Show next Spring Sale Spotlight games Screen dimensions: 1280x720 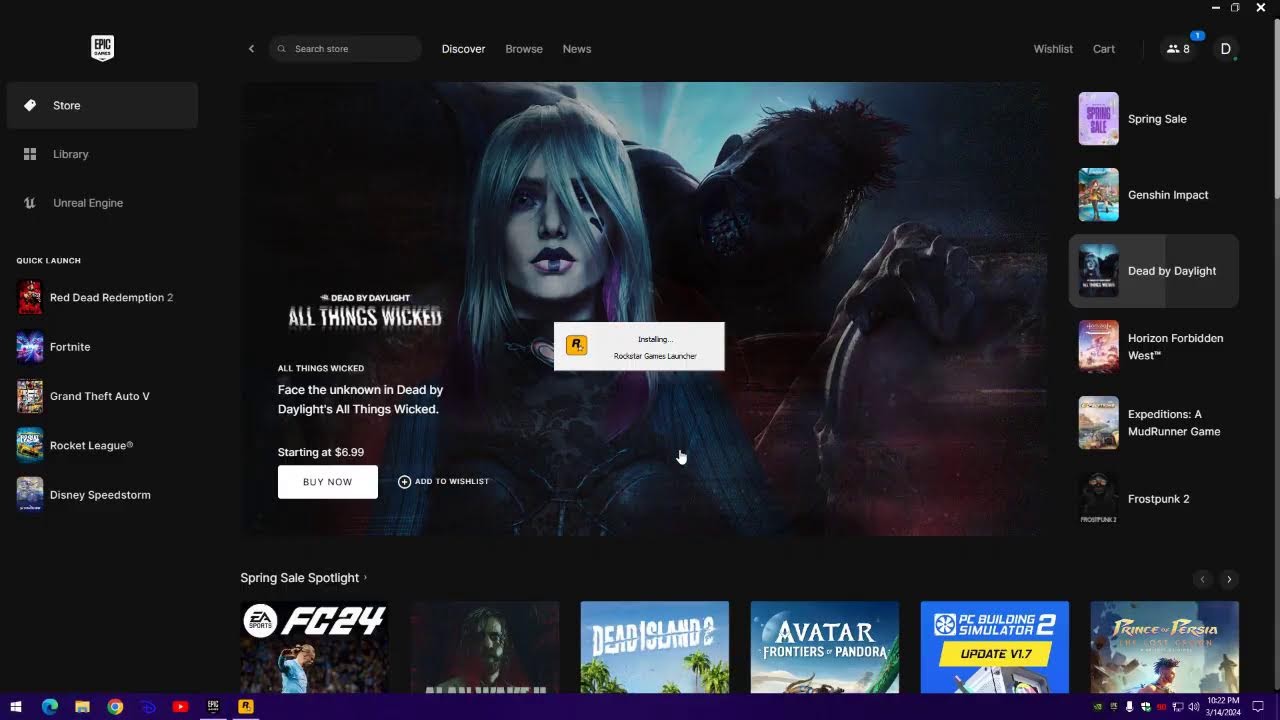pyautogui.click(x=1229, y=579)
